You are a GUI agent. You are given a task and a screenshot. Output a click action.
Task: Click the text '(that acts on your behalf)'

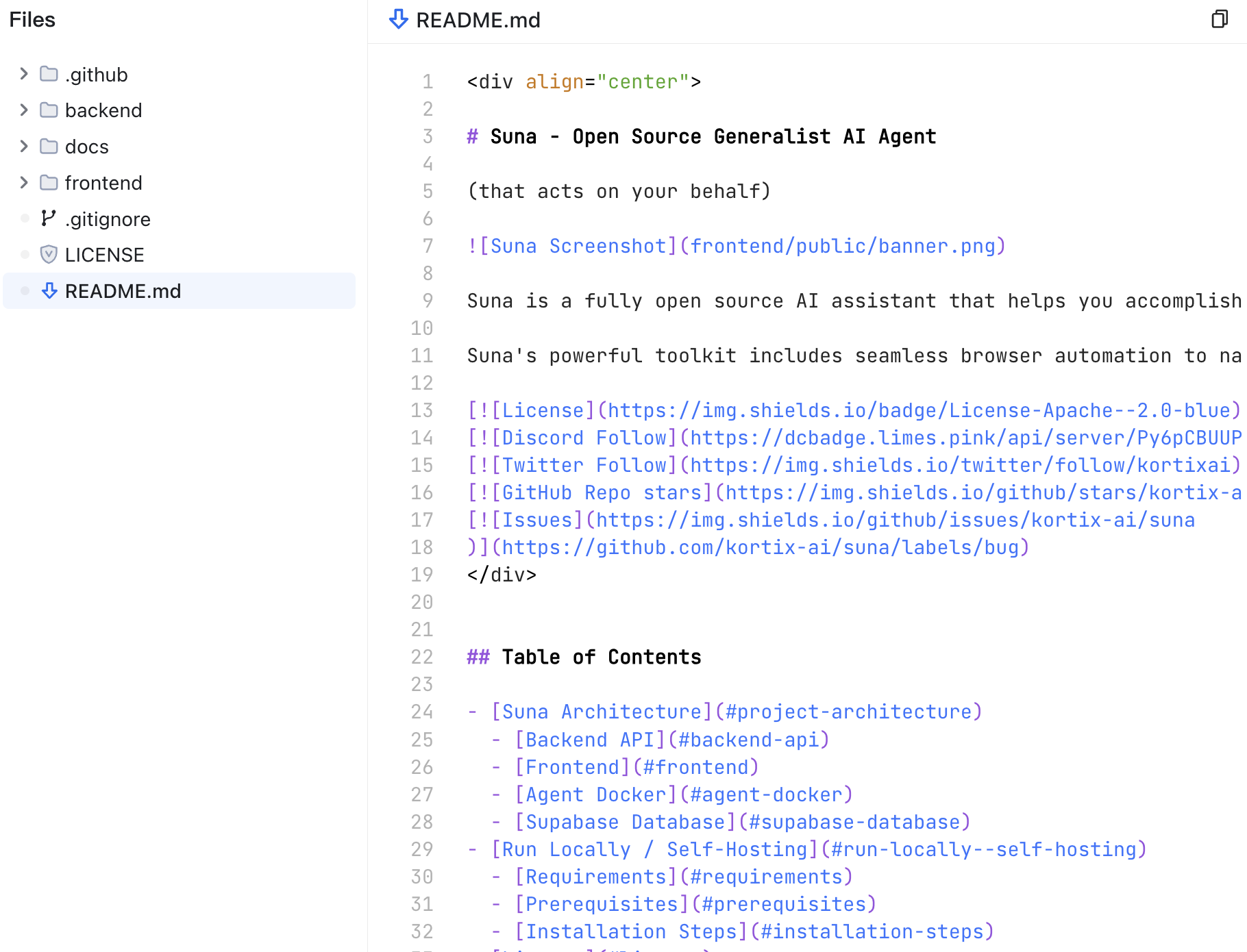[619, 191]
